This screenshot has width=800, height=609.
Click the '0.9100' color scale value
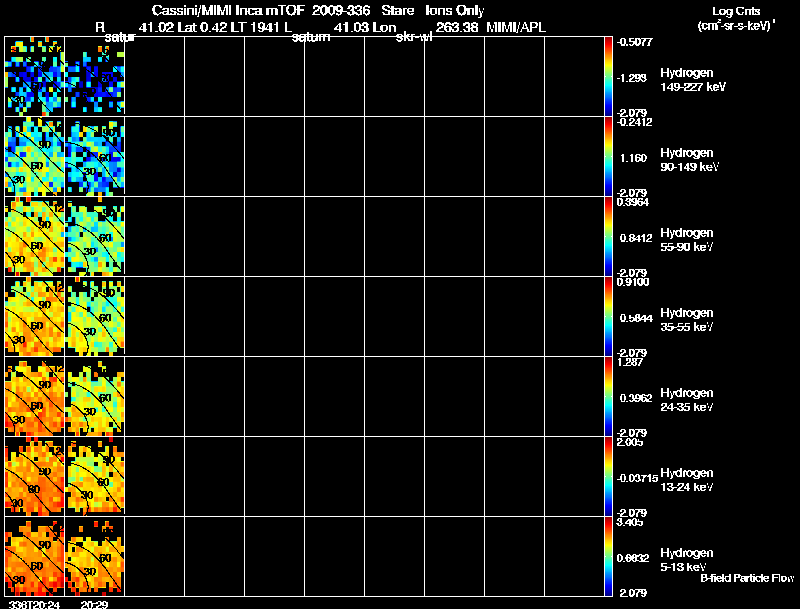point(633,283)
